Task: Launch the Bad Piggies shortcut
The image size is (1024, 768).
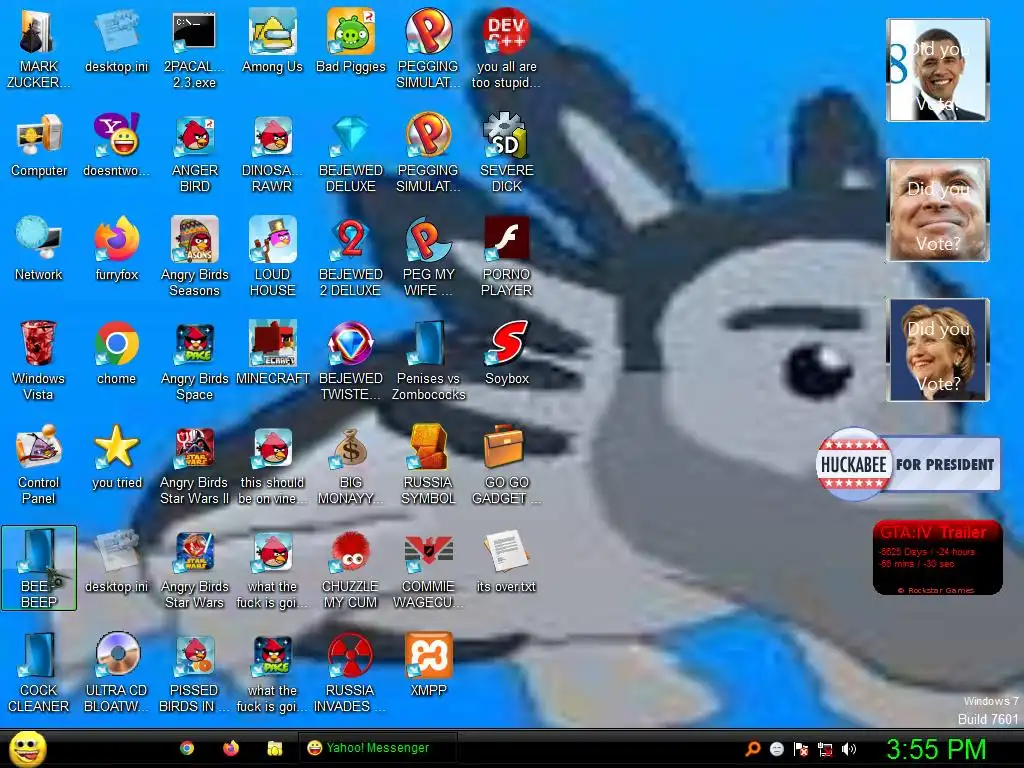Action: point(351,40)
